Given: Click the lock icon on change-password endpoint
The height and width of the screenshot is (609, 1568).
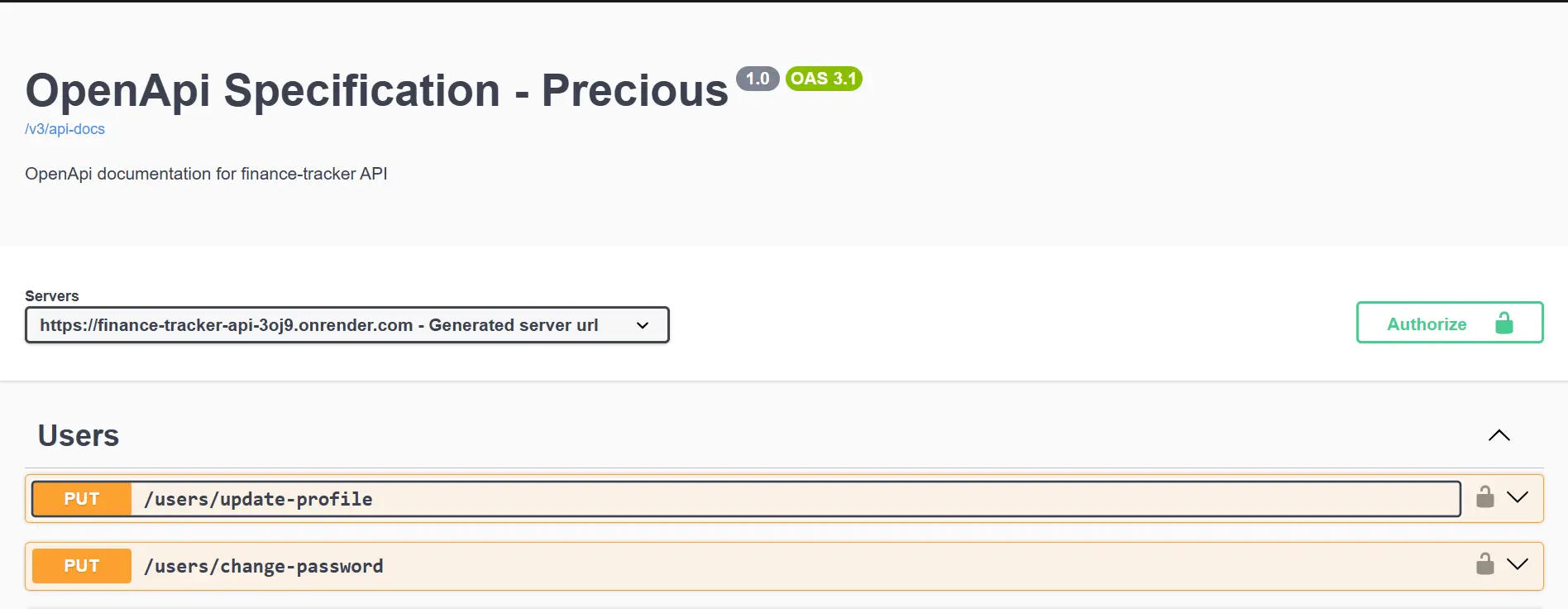Looking at the screenshot, I should click(x=1485, y=564).
